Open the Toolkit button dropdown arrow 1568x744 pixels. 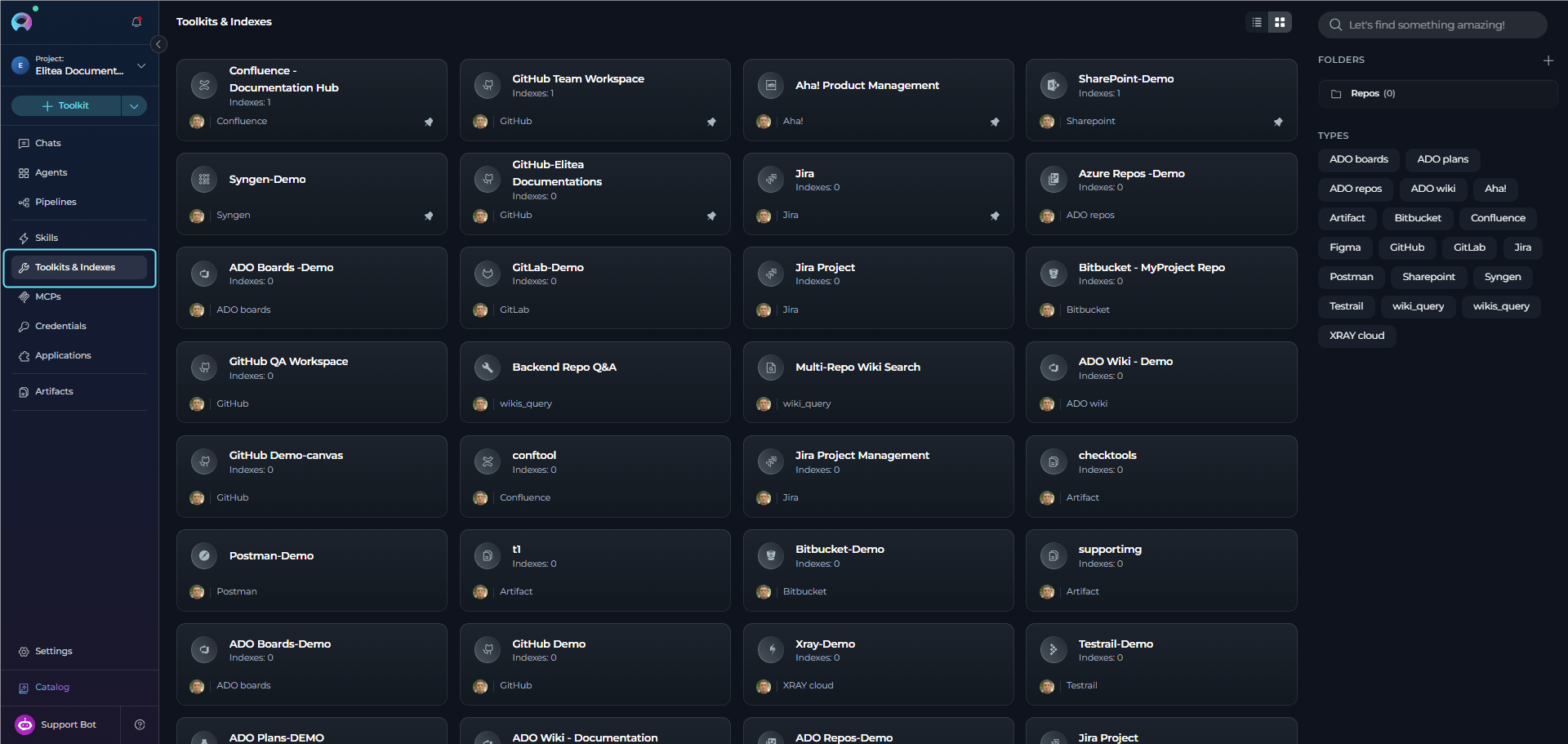134,105
